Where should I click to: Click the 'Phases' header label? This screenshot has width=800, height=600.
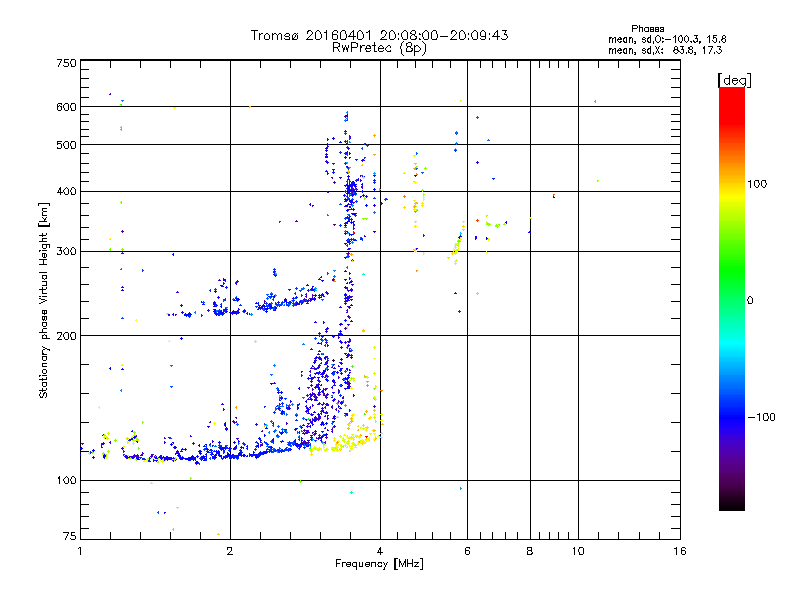point(647,29)
